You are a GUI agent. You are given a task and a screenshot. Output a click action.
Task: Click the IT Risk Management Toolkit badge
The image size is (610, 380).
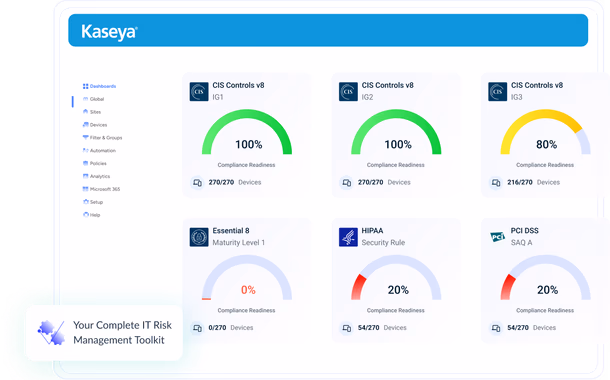104,333
